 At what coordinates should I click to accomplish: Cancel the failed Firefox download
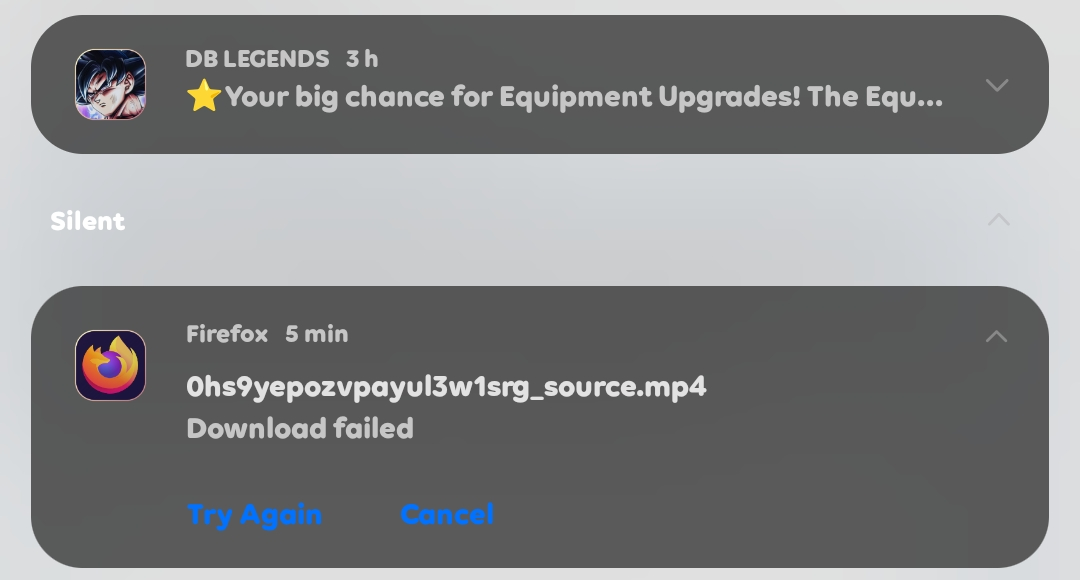[x=447, y=514]
